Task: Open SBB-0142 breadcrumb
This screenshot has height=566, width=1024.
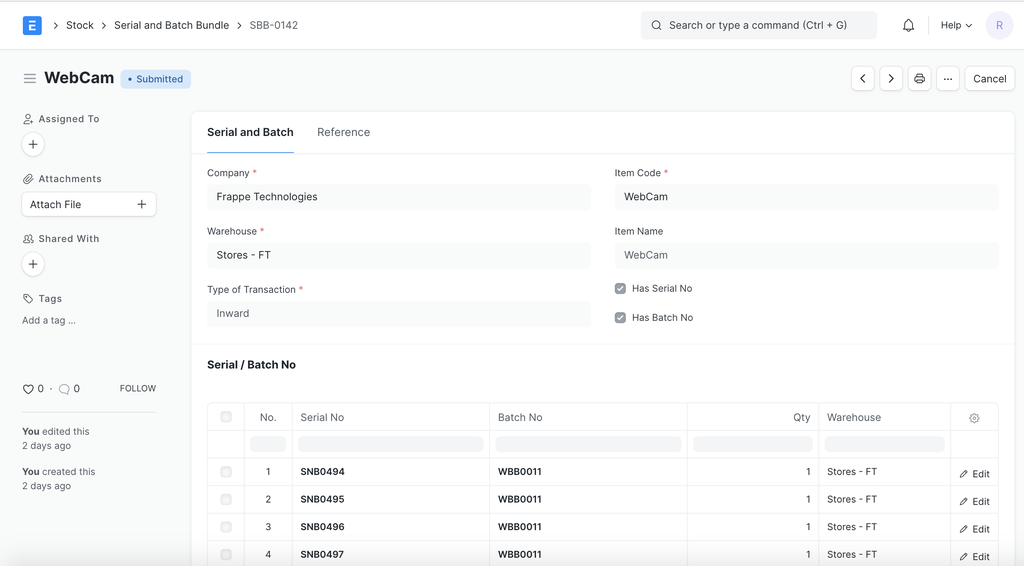Action: coord(274,25)
